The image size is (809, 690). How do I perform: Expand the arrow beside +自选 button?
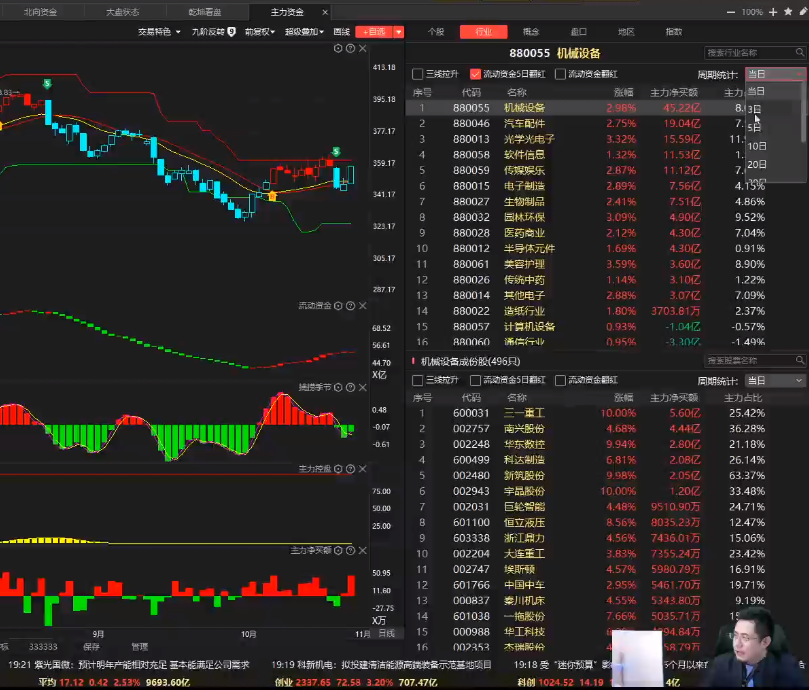(x=398, y=32)
